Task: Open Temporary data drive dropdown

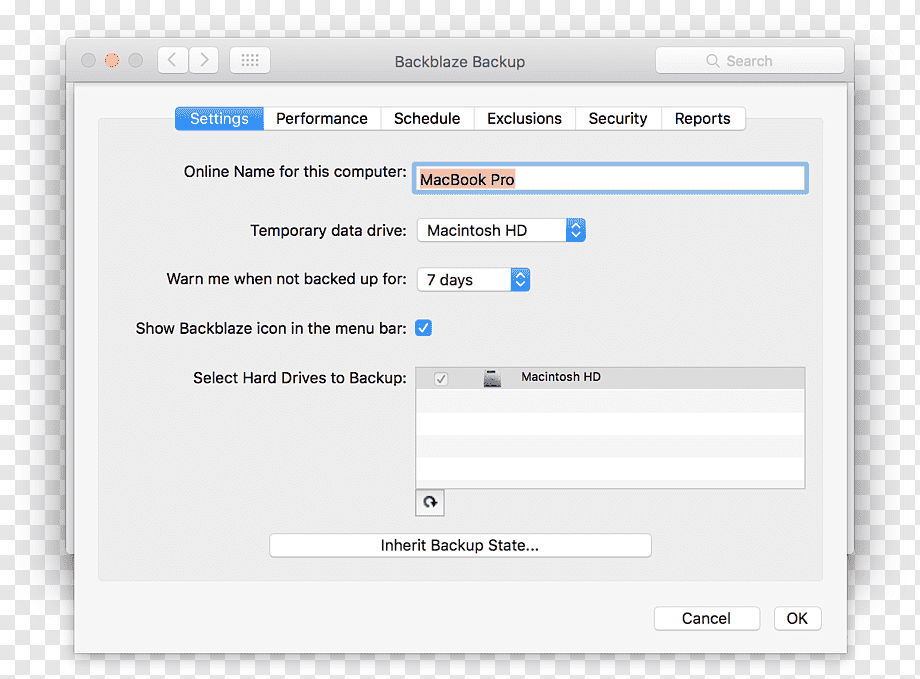Action: [x=501, y=230]
